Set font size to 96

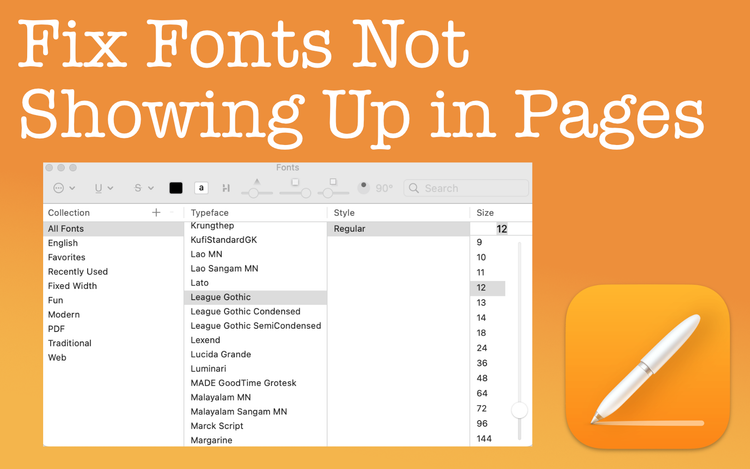point(487,424)
